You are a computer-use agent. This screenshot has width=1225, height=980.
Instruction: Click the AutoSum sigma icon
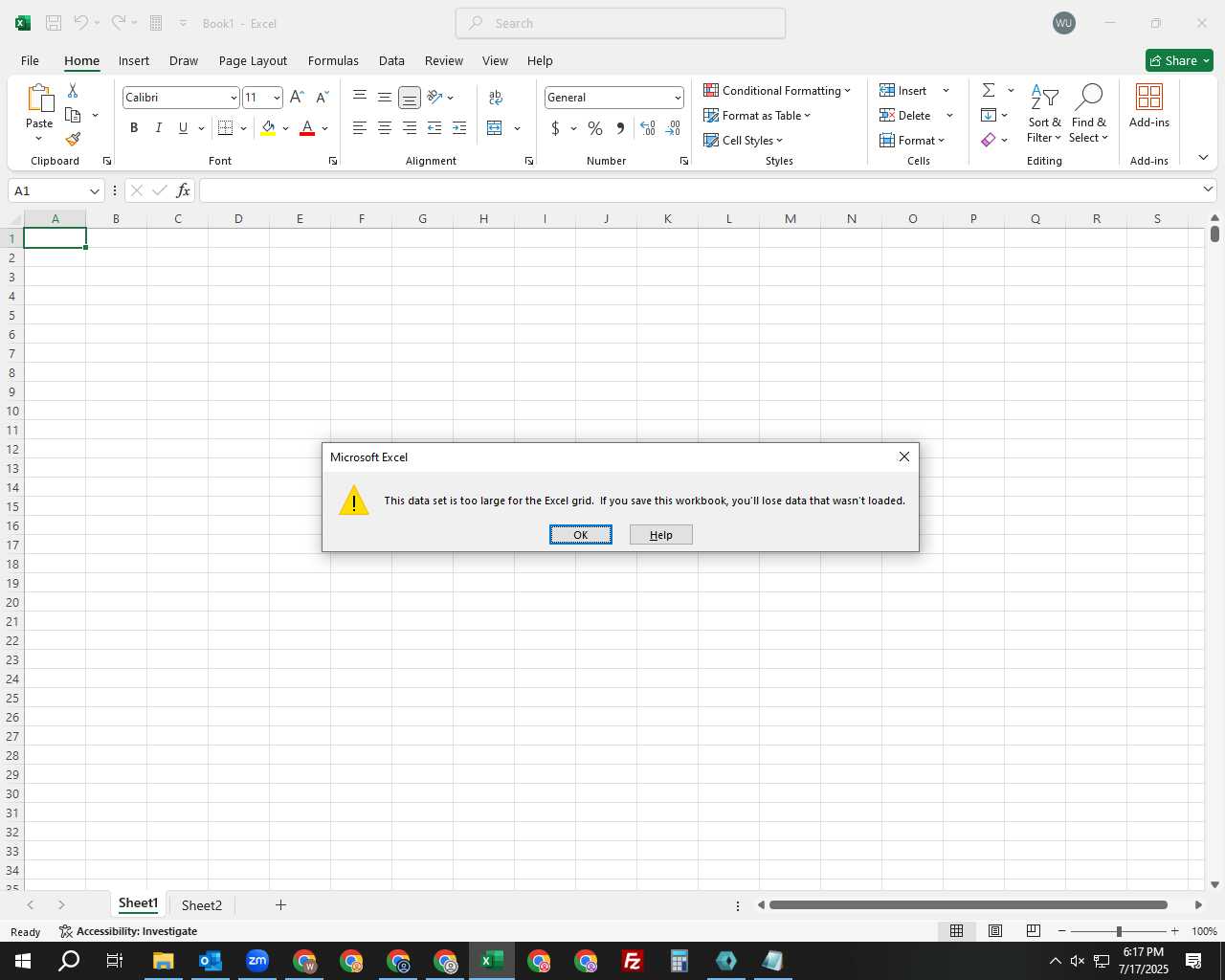989,90
